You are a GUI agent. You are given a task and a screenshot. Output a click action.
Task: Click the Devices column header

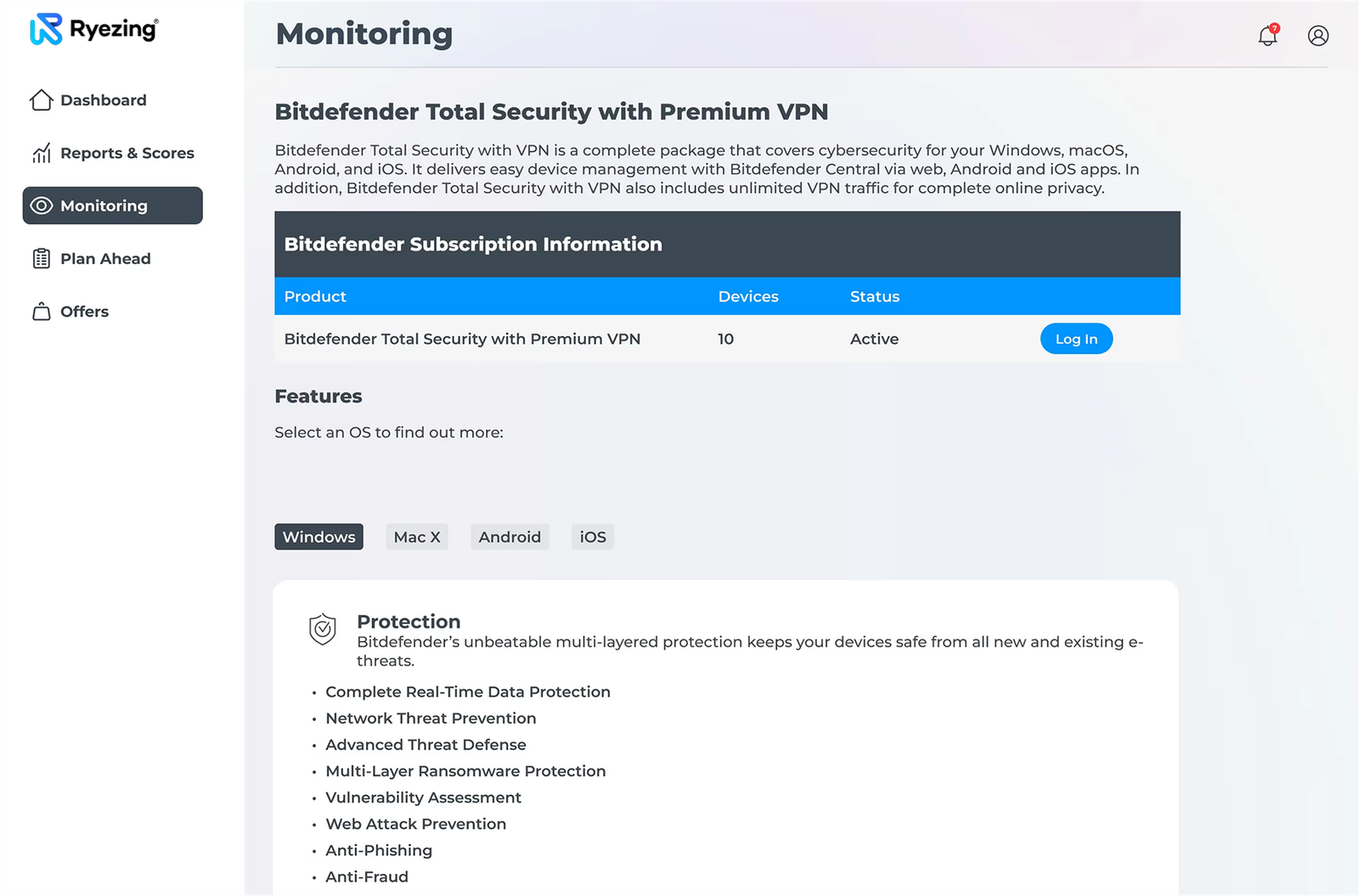point(748,296)
